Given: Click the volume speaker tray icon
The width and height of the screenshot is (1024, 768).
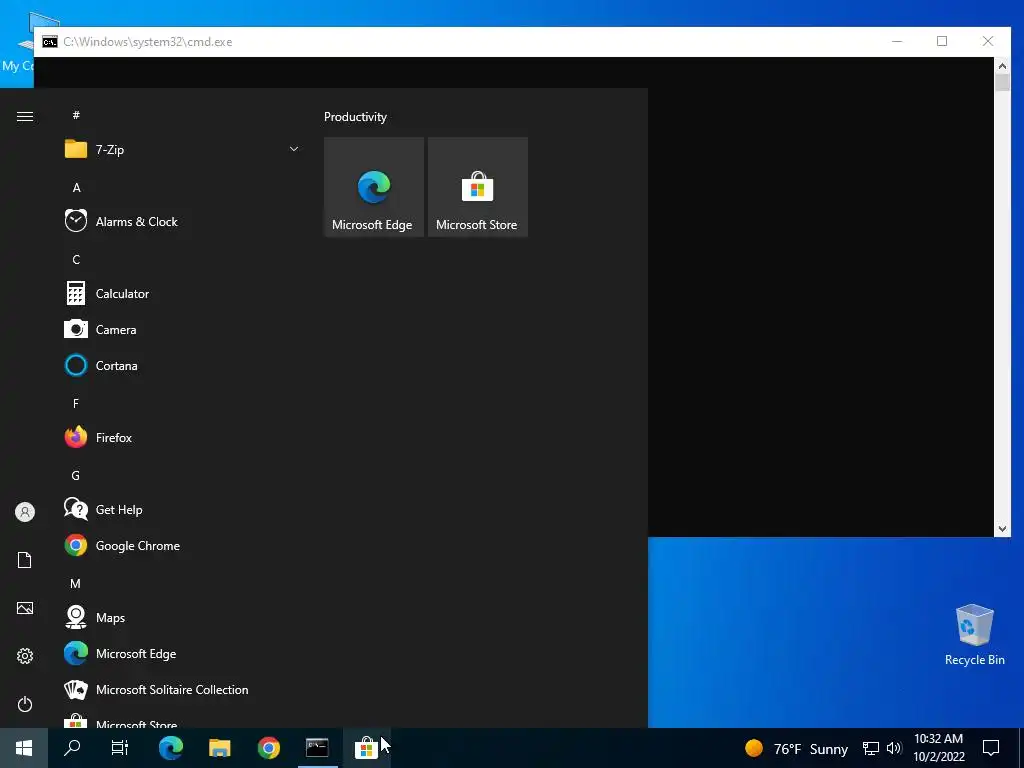Looking at the screenshot, I should (x=894, y=748).
